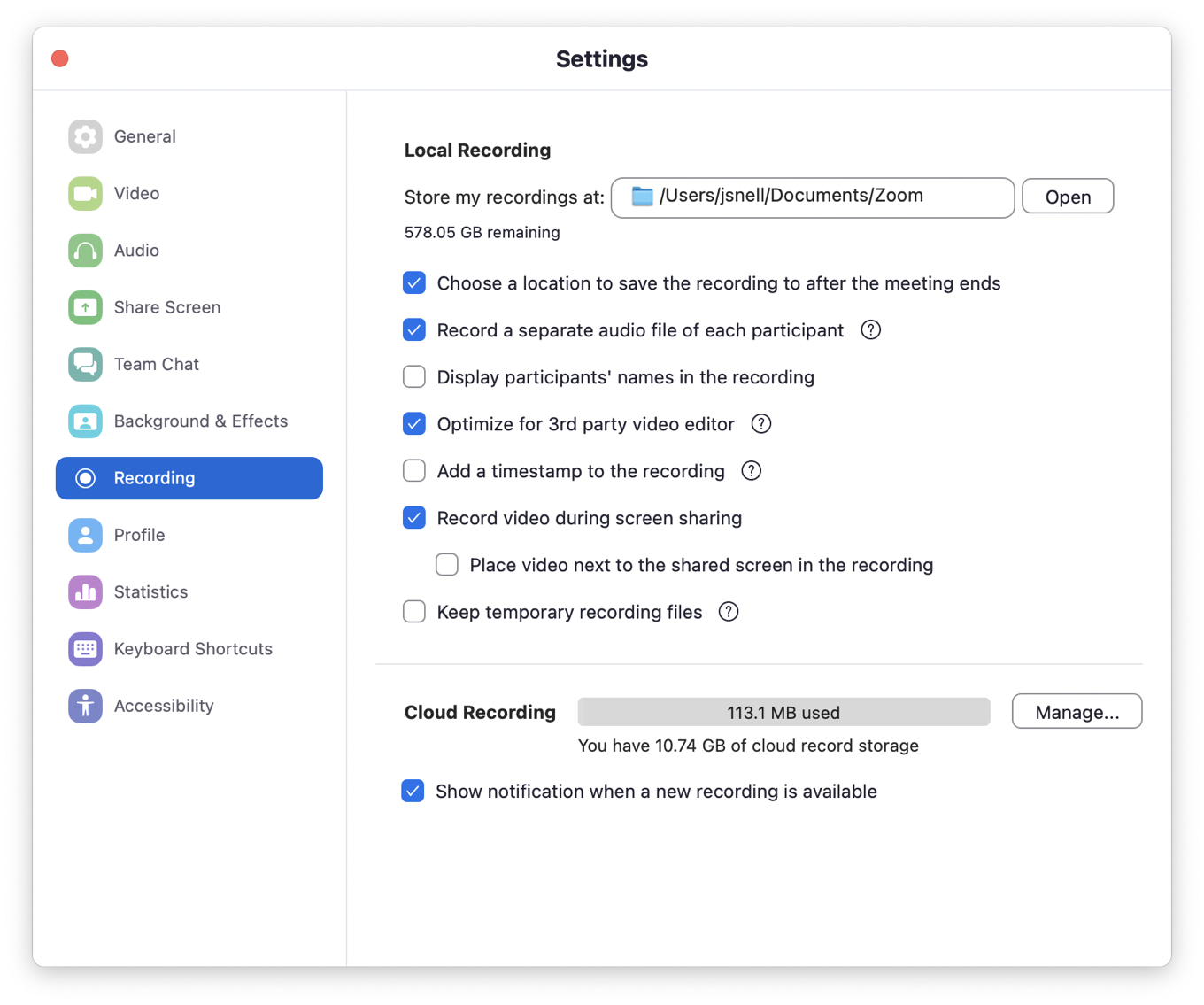The image size is (1204, 1005).
Task: Select the Audio headphones icon
Action: click(85, 251)
